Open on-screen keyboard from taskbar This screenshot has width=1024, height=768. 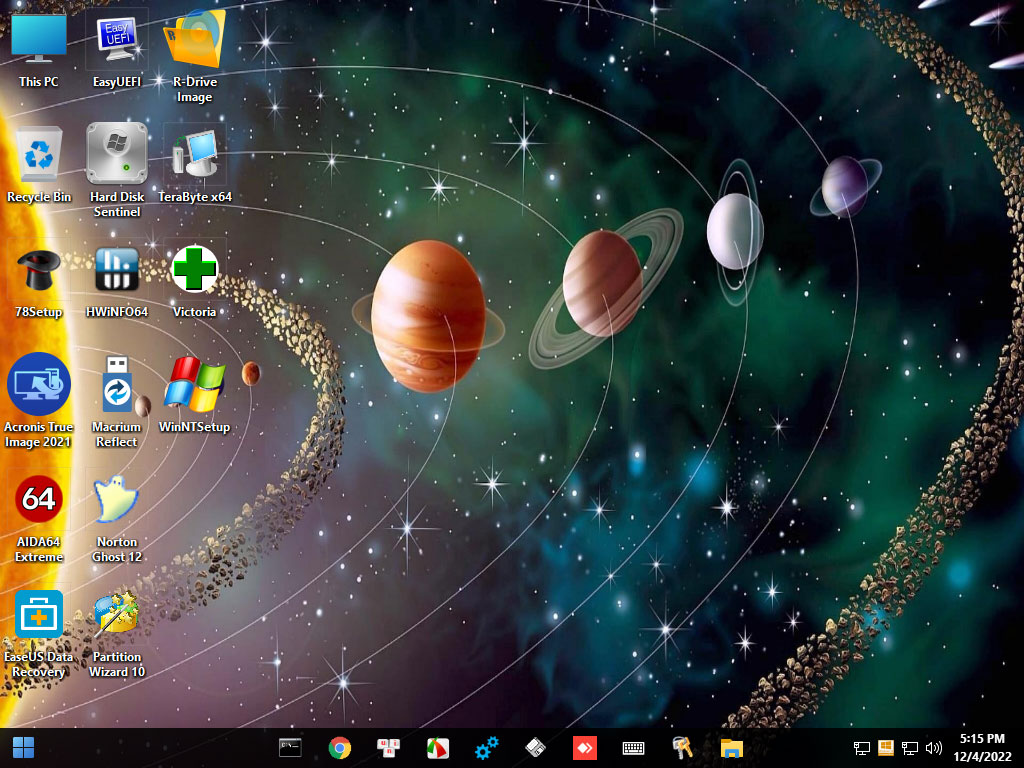coord(633,748)
